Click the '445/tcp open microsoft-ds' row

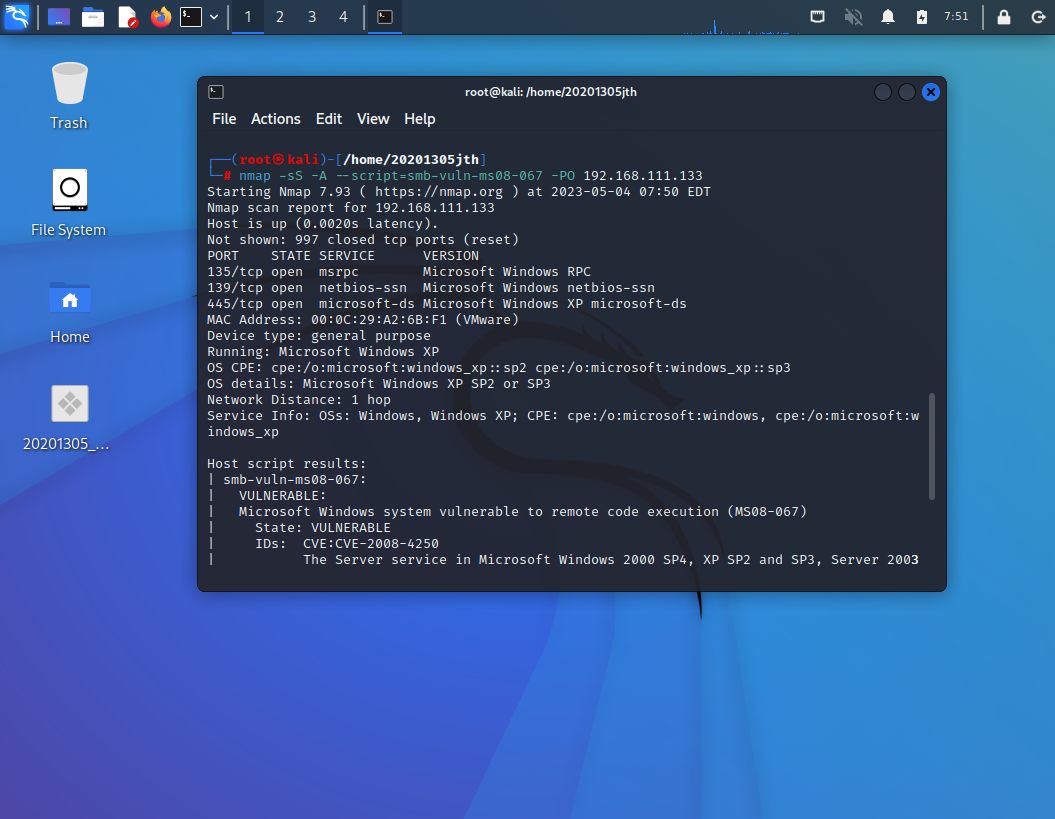(447, 304)
